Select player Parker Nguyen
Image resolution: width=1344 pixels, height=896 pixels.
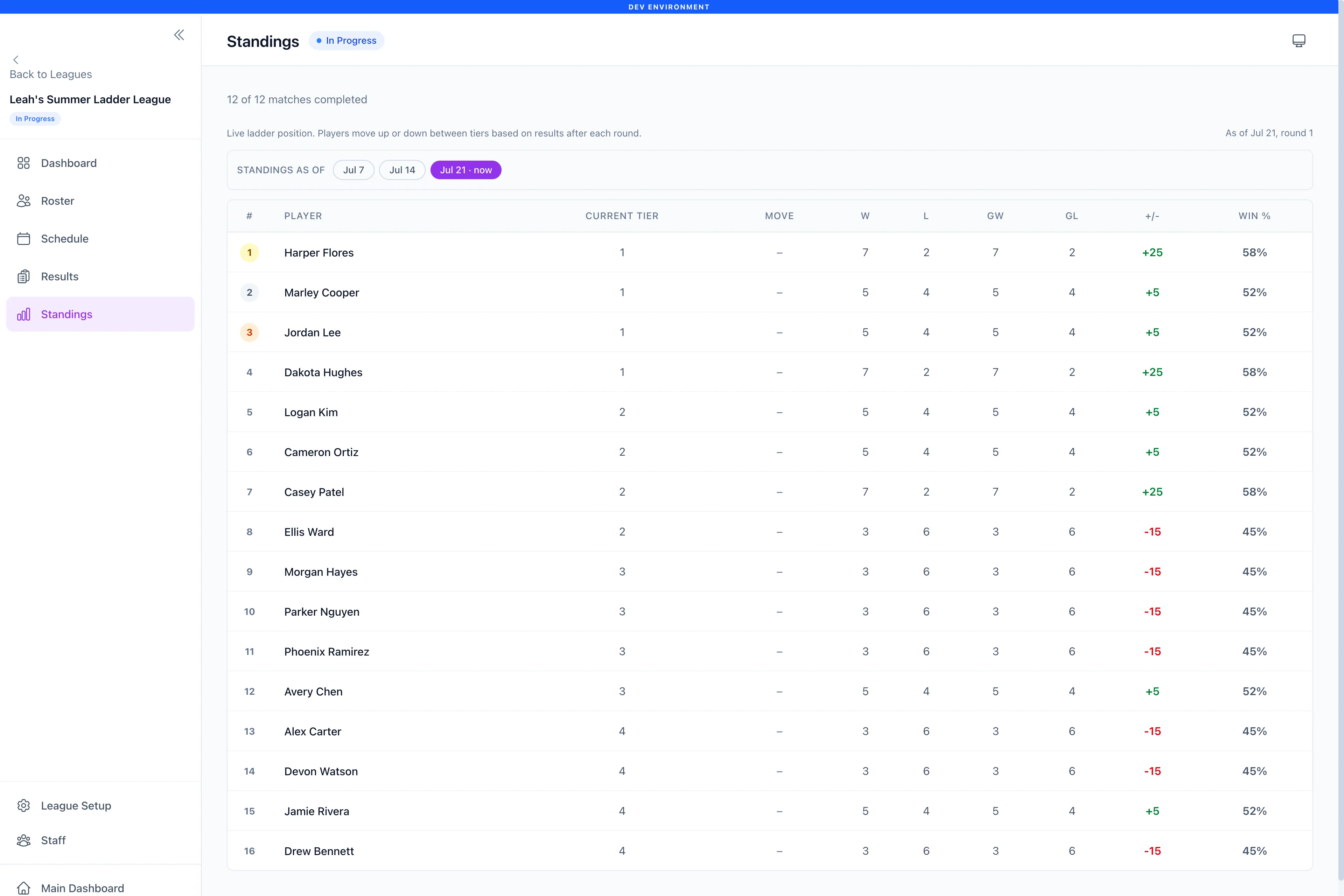tap(322, 612)
